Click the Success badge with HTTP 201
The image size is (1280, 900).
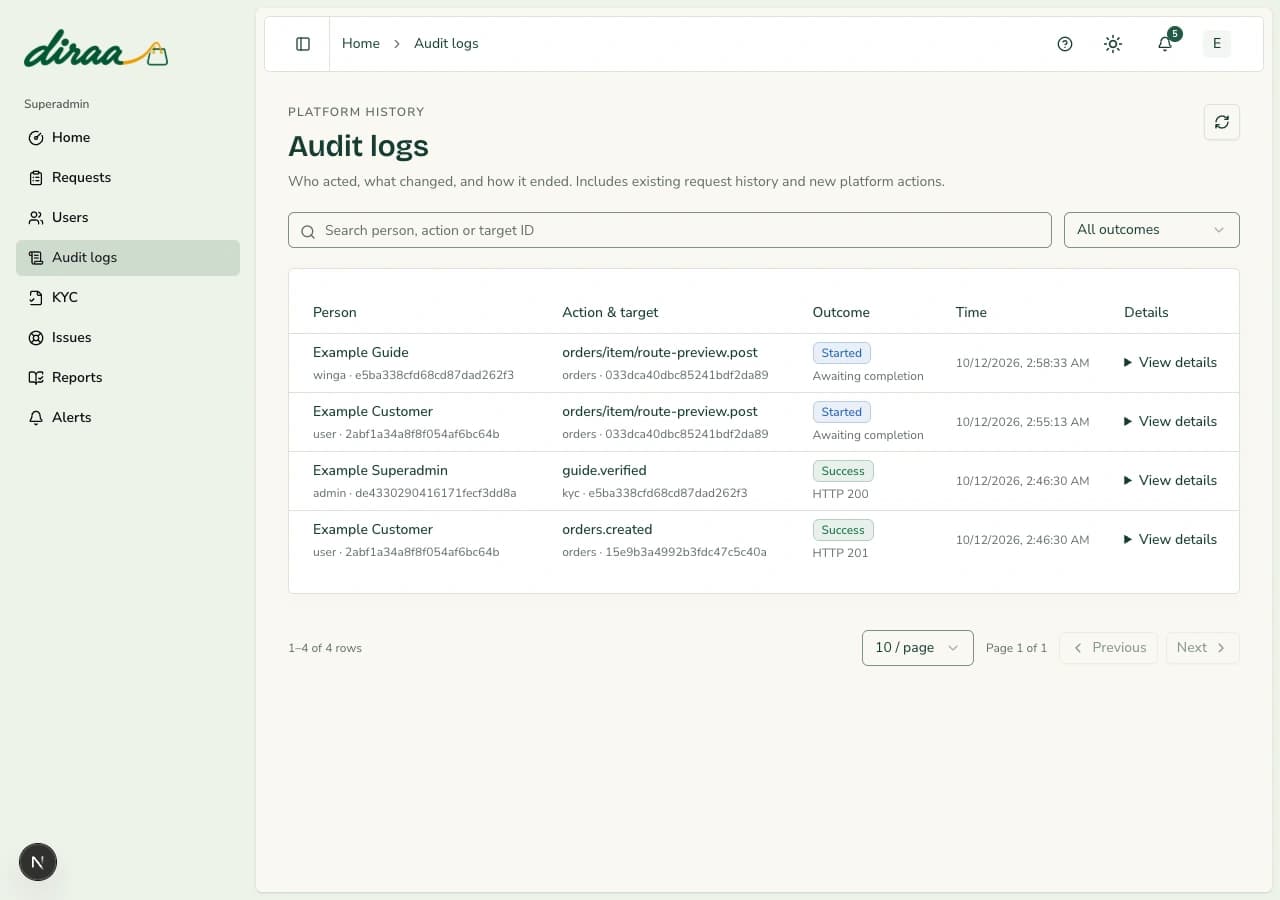(843, 530)
